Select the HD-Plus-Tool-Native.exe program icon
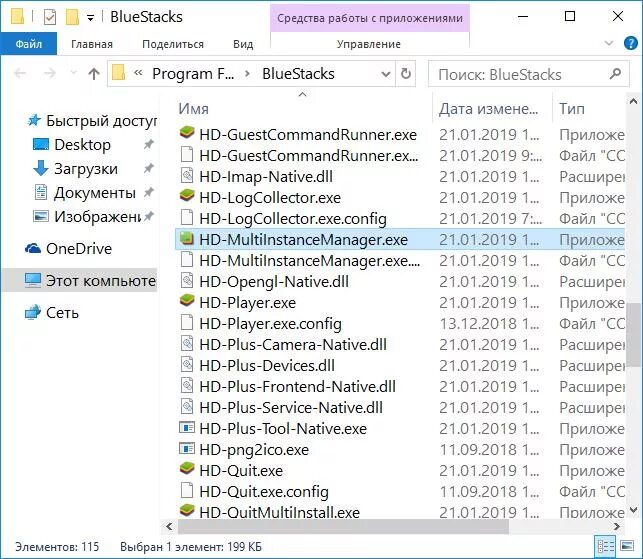This screenshot has height=559, width=643. point(187,428)
